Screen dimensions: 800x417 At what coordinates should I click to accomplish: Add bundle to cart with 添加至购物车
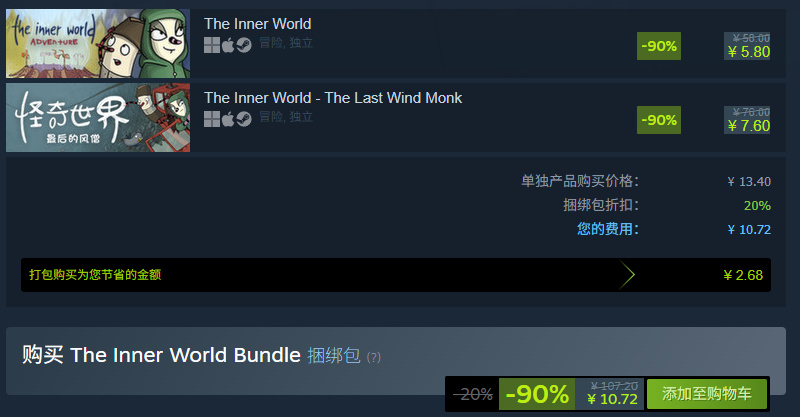[x=707, y=394]
